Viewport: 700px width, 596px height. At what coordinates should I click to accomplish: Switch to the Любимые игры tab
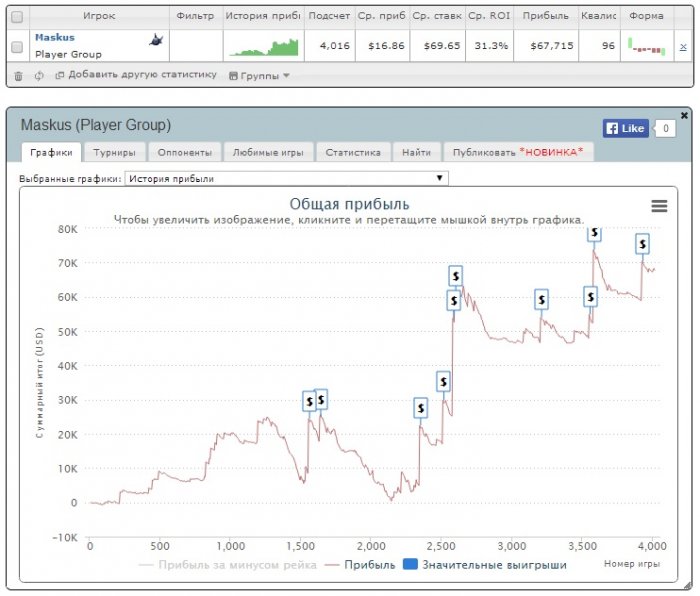[x=268, y=153]
